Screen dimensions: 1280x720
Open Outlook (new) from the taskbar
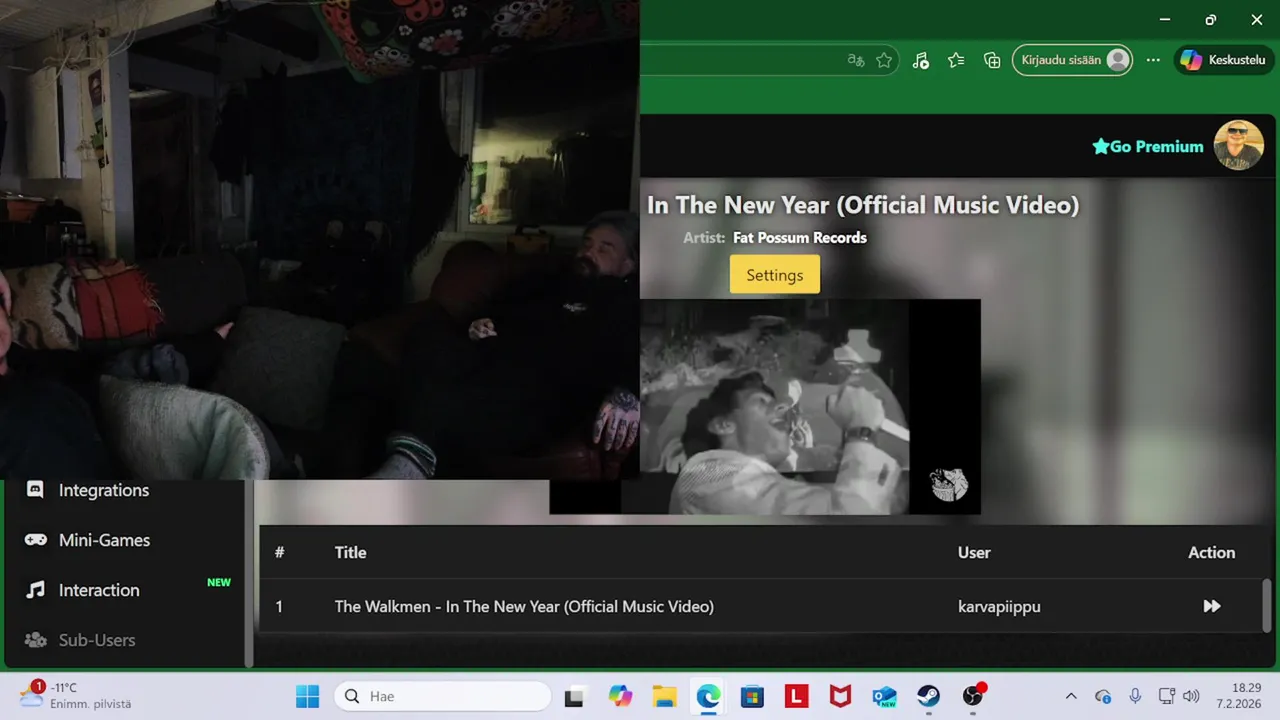coord(884,696)
